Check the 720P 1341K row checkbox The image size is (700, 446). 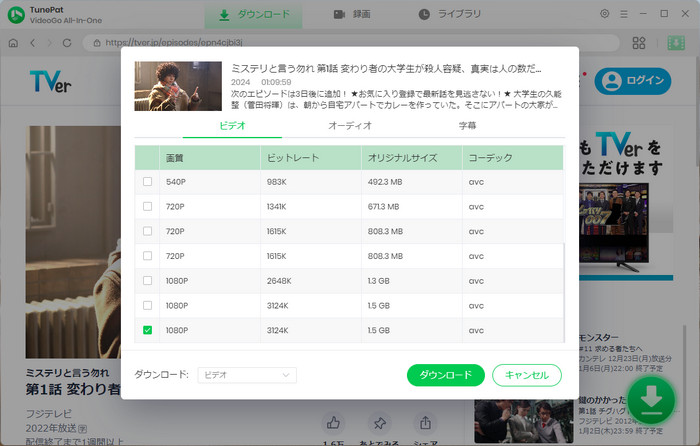(x=147, y=206)
